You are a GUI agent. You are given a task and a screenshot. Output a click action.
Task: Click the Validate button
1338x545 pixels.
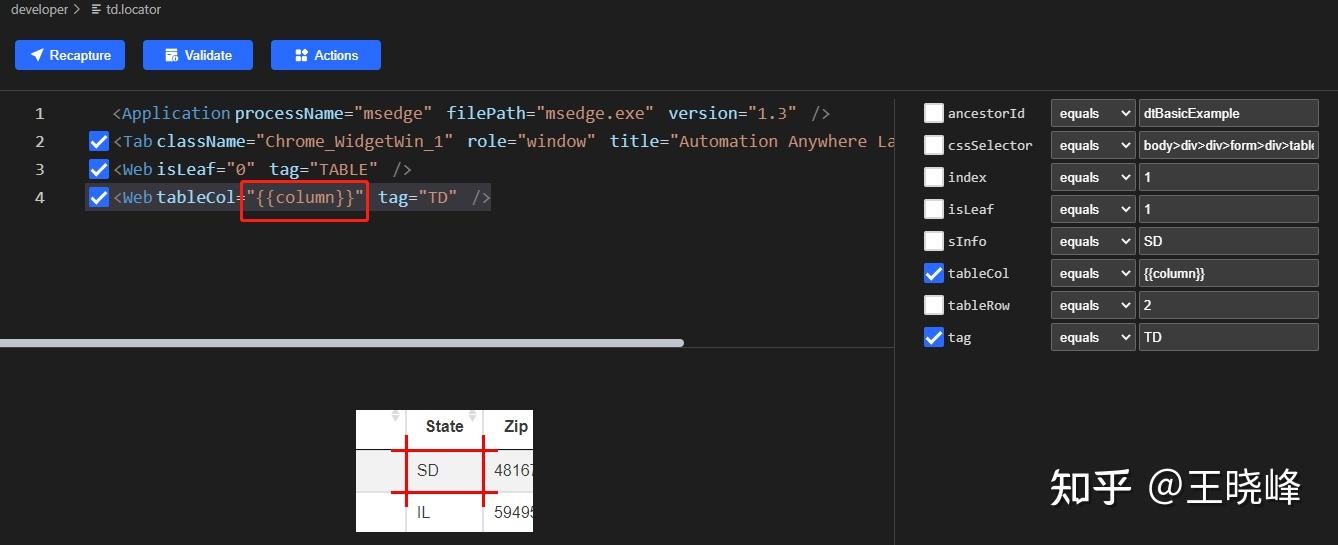tap(198, 55)
